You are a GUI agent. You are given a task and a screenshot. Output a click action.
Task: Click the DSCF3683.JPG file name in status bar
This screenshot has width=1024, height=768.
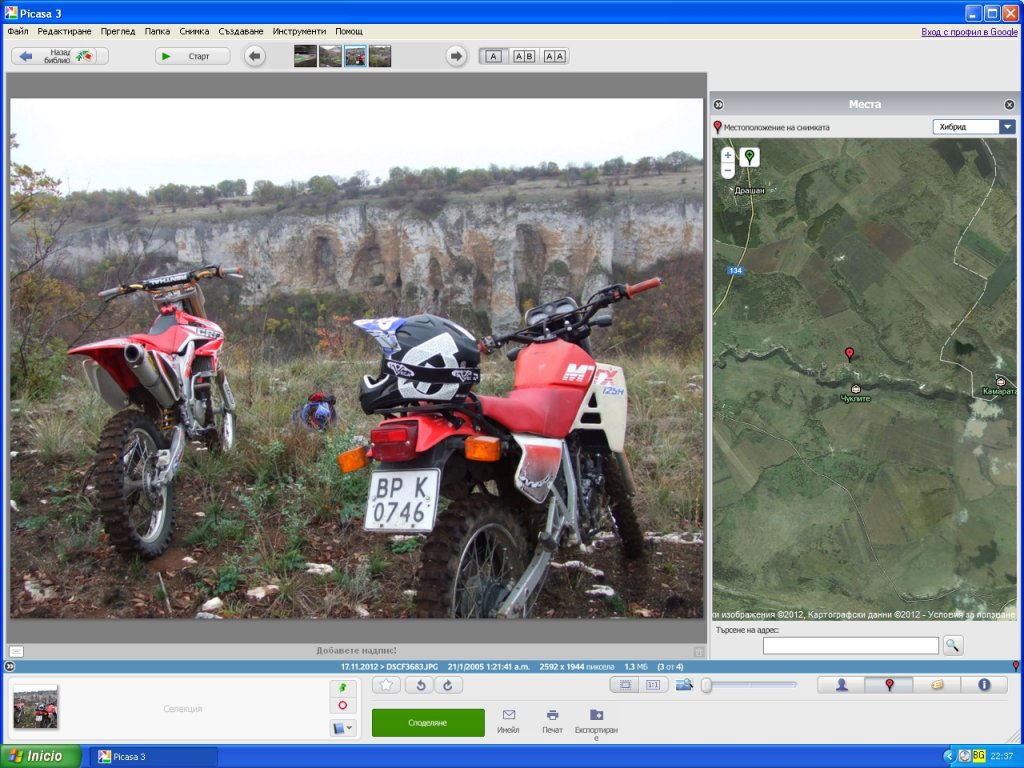[x=412, y=667]
